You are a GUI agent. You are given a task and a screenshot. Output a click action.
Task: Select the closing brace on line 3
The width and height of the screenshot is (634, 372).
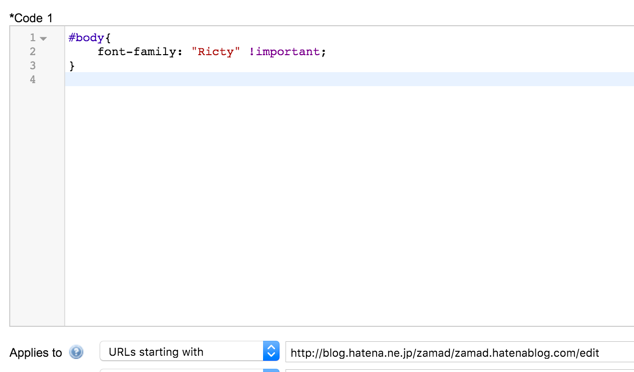[72, 66]
